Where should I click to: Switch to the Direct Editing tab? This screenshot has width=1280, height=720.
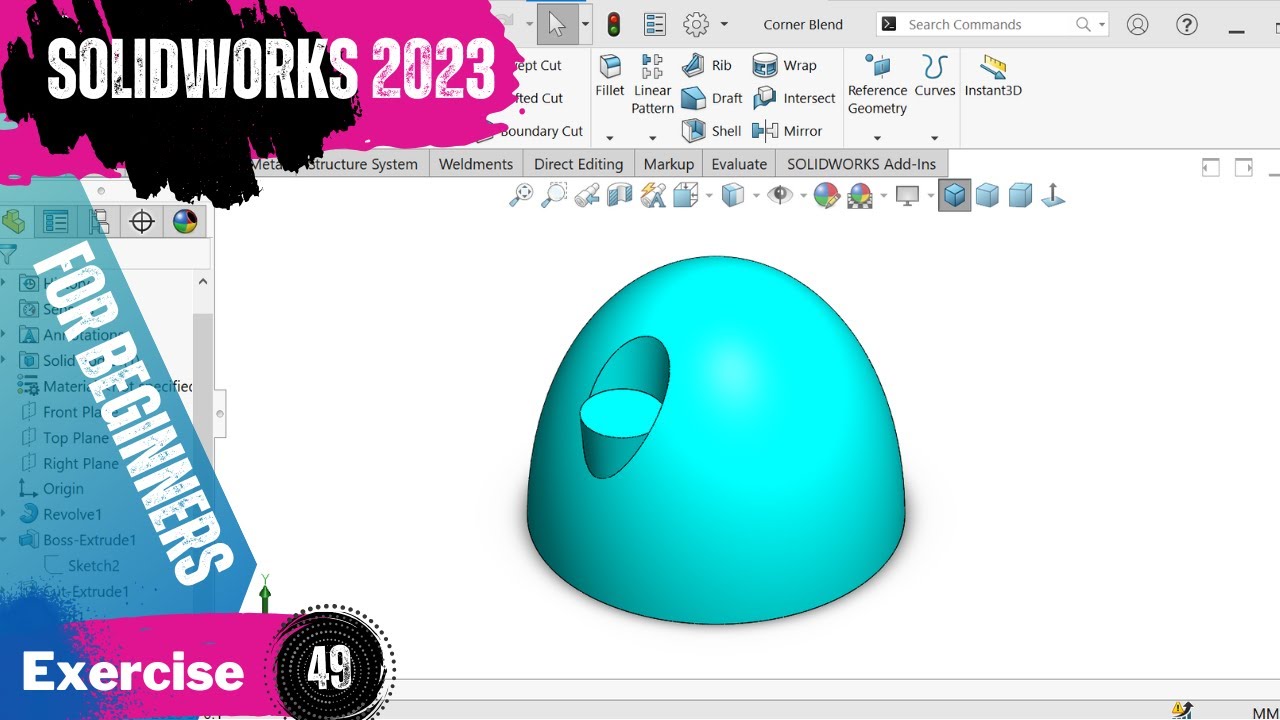[x=578, y=164]
